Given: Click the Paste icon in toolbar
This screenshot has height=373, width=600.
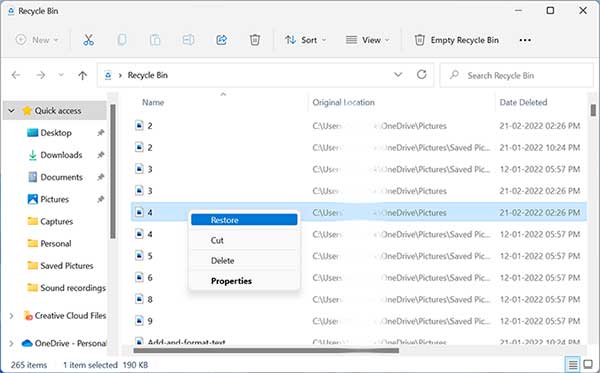Looking at the screenshot, I should pos(155,40).
